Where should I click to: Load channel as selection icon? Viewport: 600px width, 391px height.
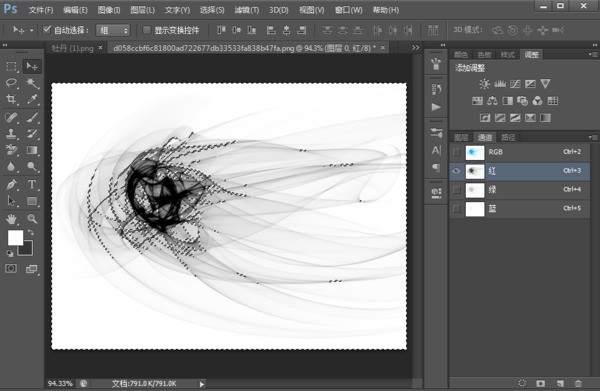coord(522,383)
